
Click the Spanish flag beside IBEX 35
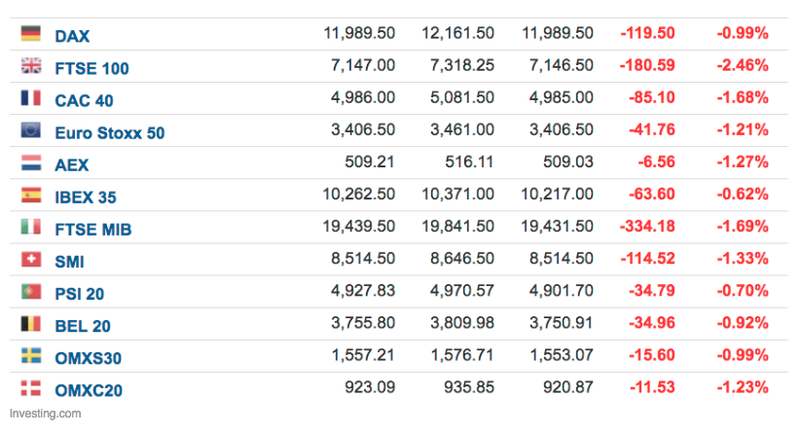(x=30, y=195)
